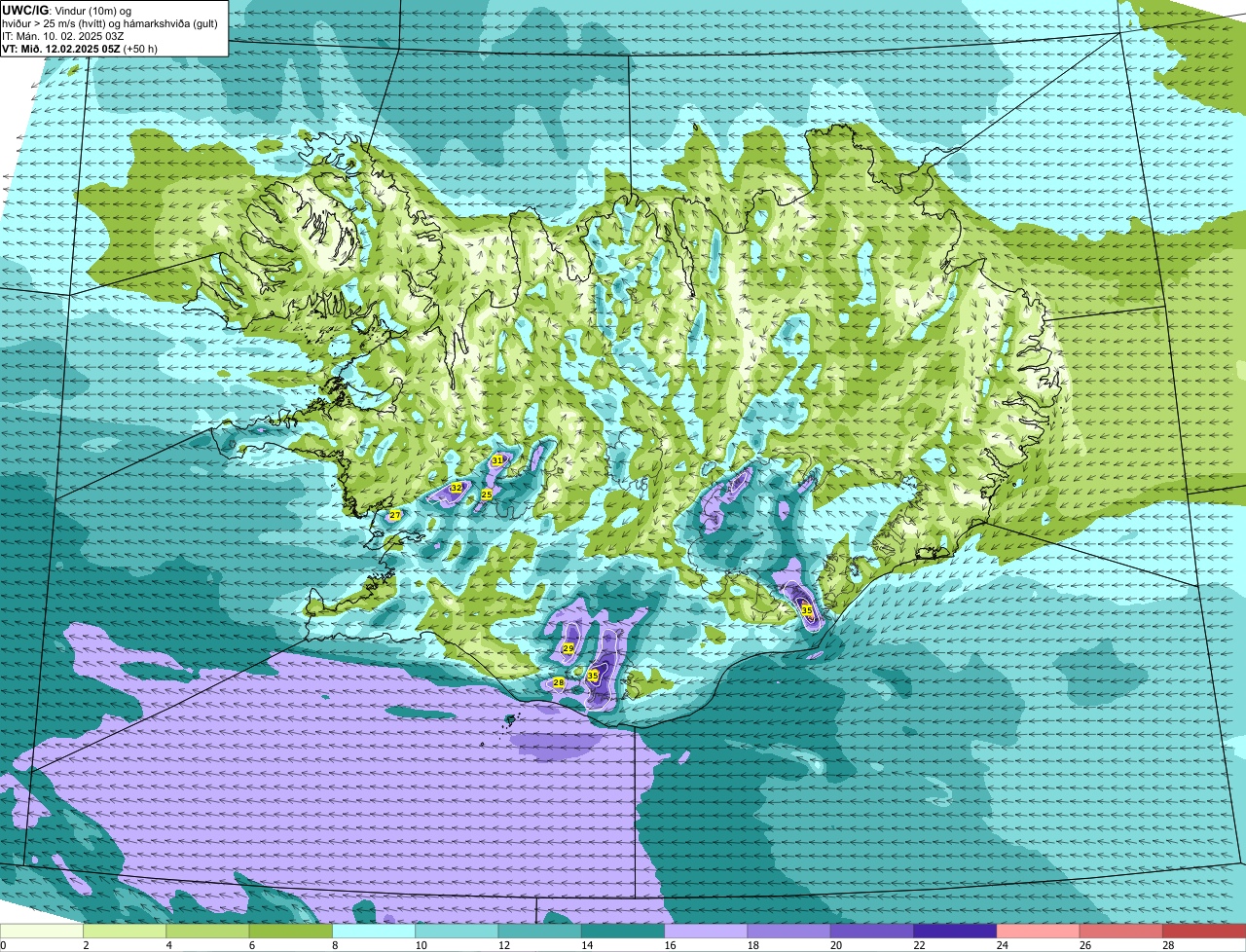Click the color scale tick label 8
Viewport: 1246px width, 952px height.
click(335, 945)
